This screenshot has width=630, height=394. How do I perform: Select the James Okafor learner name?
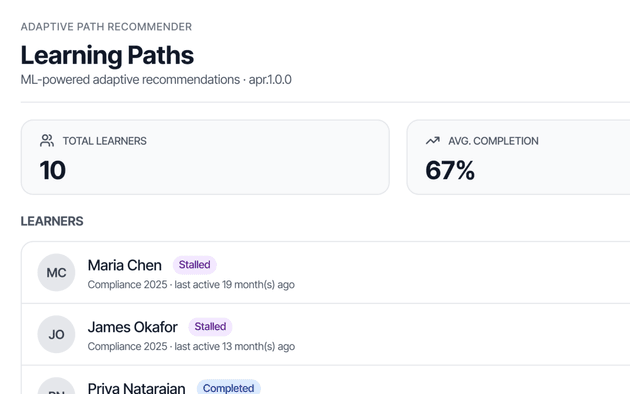click(133, 327)
